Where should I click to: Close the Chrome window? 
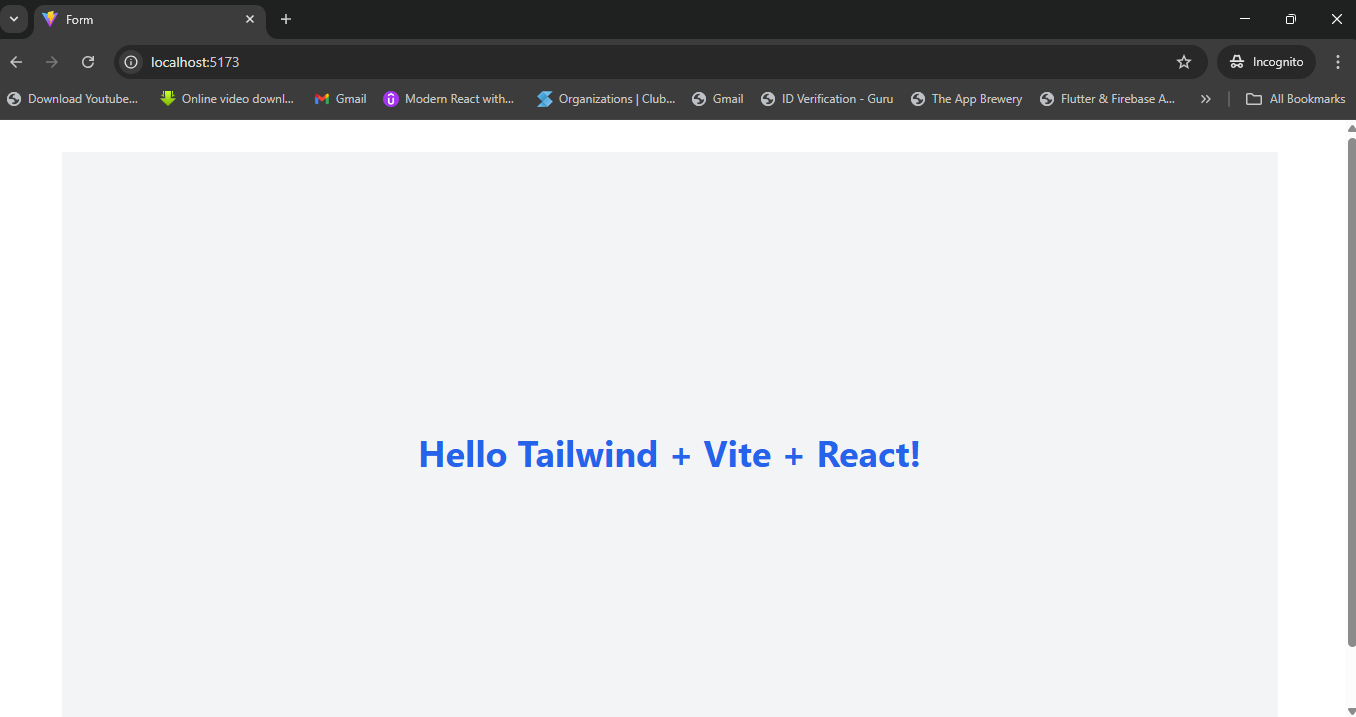pos(1337,19)
